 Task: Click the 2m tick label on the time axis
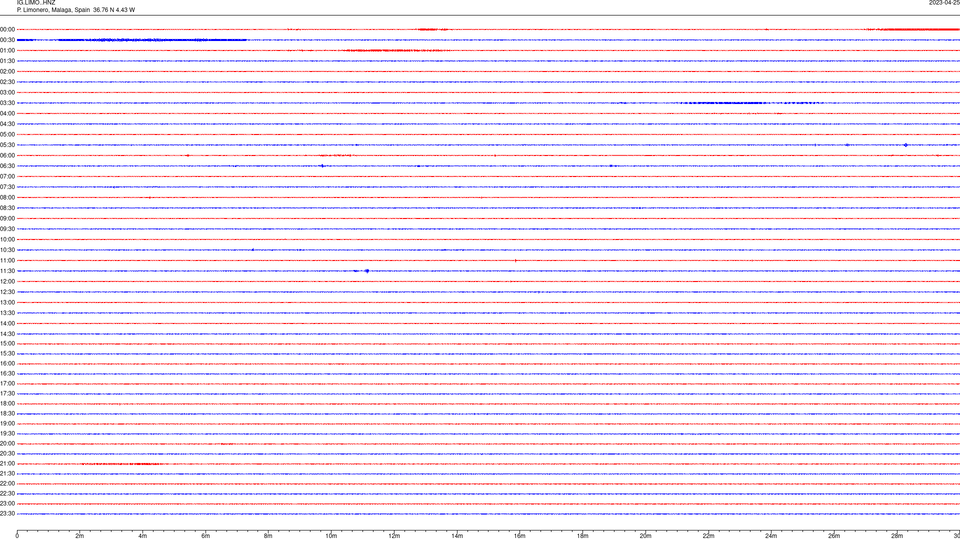point(80,536)
